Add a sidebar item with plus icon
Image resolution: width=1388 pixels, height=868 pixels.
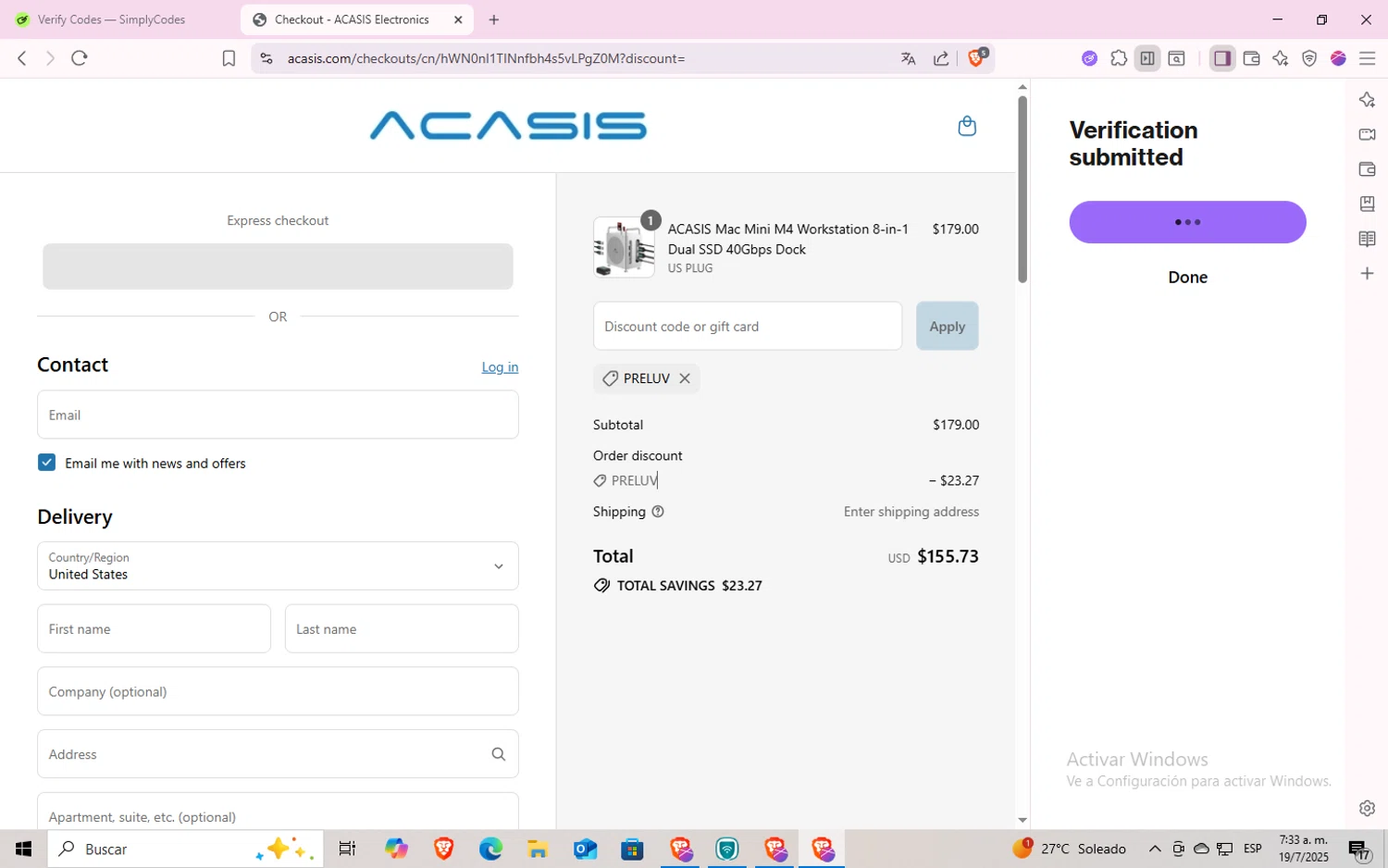(x=1367, y=274)
